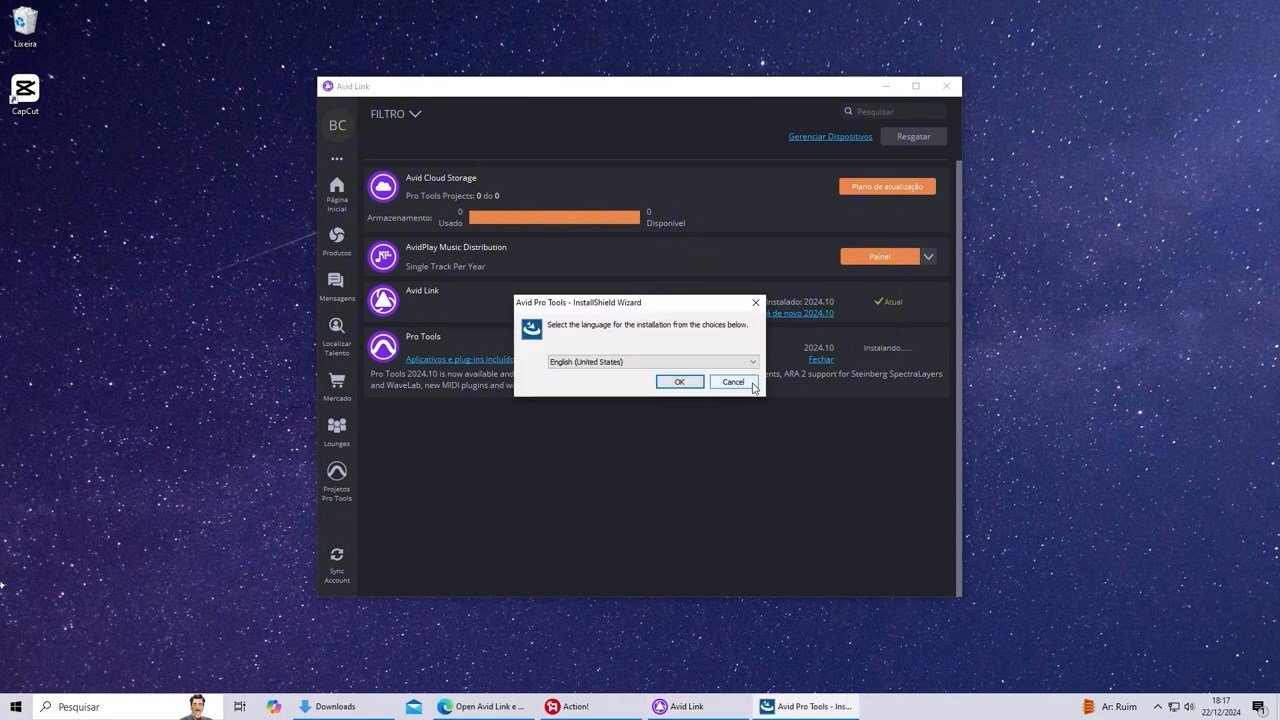Click the Pesquisar search field in Avid Link
This screenshot has height=720, width=1280.
coord(893,112)
